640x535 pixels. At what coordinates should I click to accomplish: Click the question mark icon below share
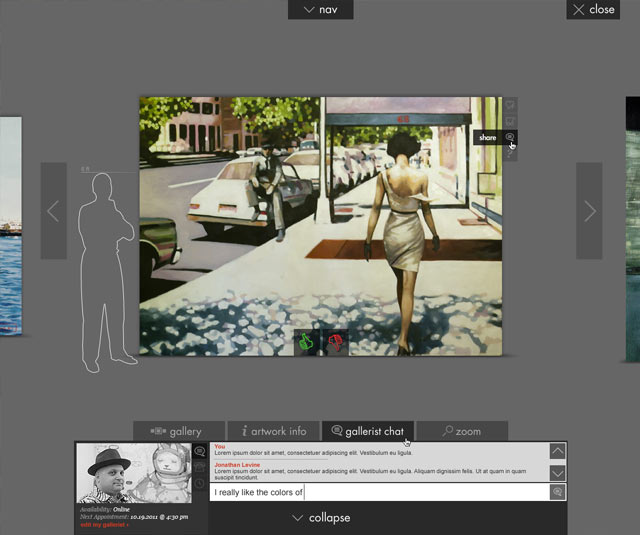point(510,153)
